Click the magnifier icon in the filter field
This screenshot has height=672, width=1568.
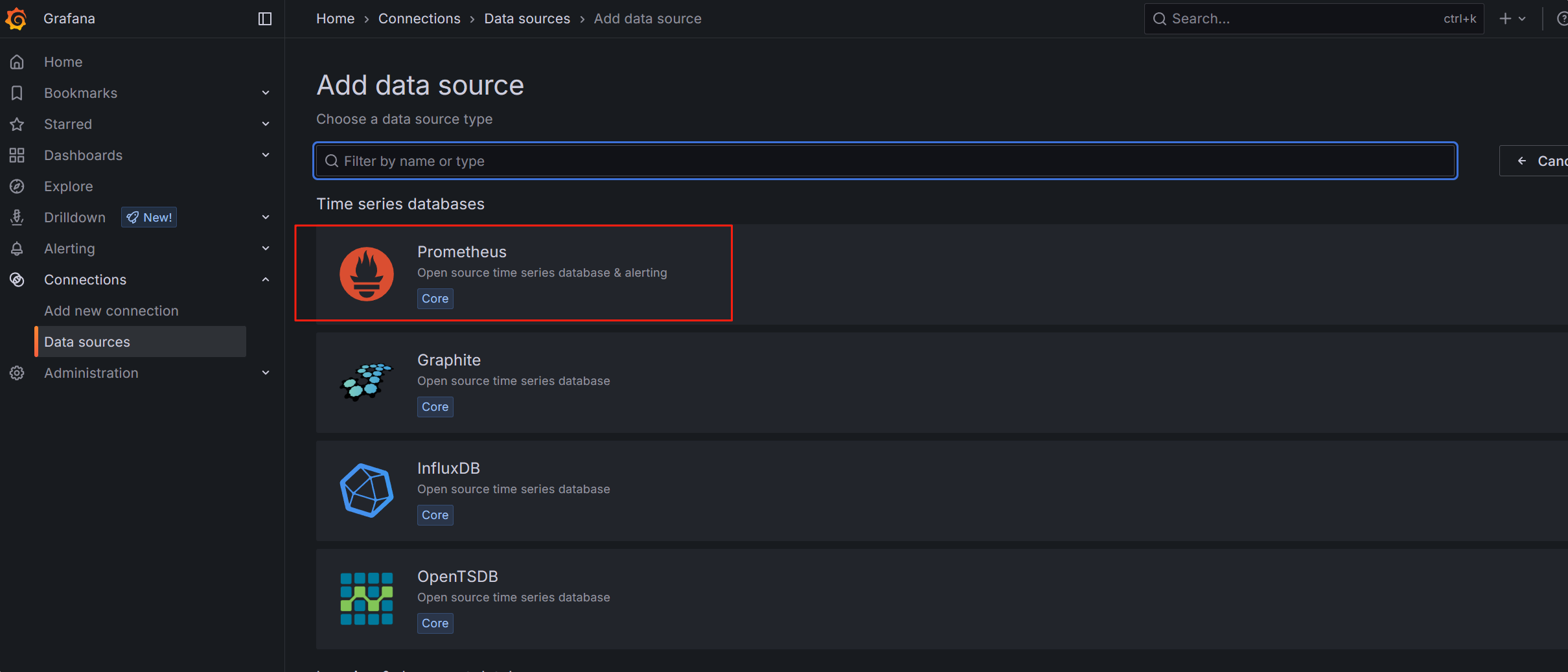tap(332, 161)
